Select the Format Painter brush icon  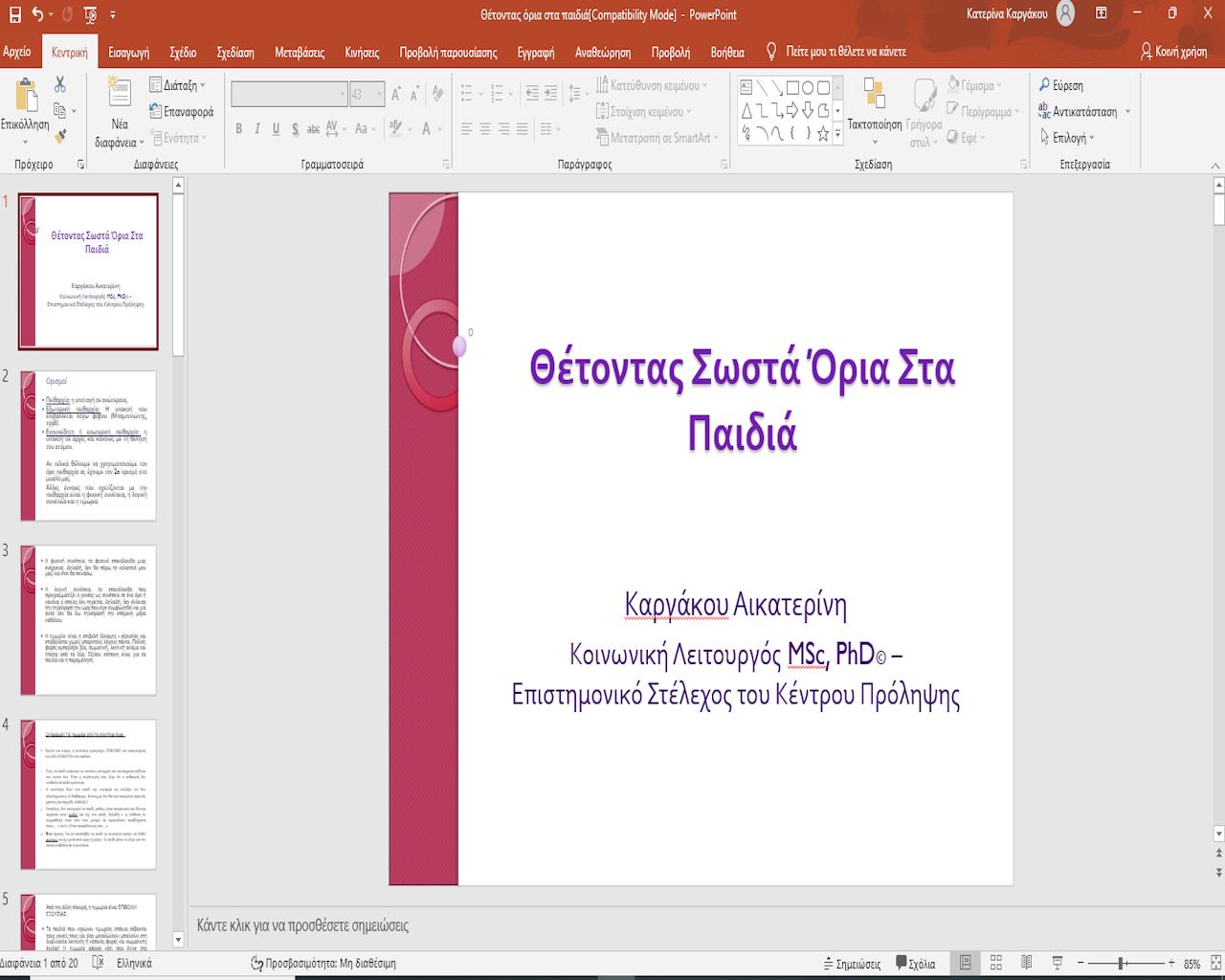tap(60, 137)
